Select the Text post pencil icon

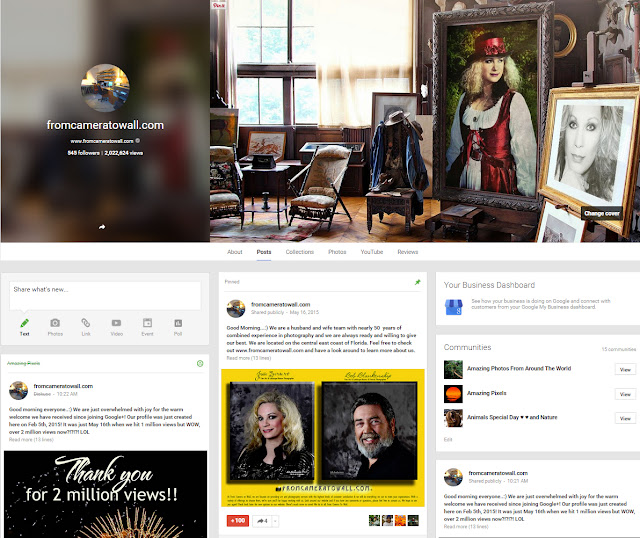point(24,323)
